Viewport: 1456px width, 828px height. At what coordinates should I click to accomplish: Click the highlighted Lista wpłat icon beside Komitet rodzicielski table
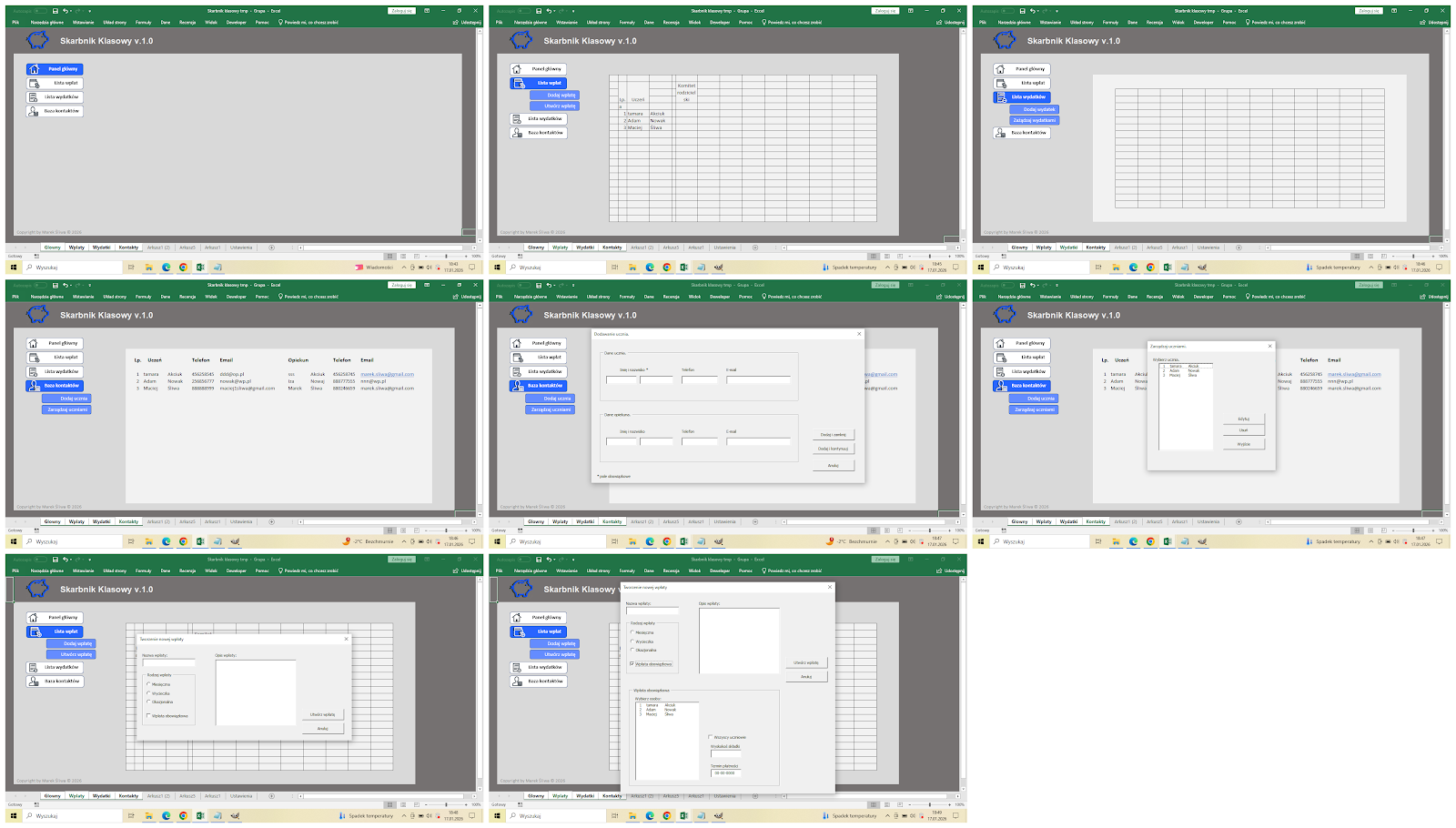tap(518, 83)
